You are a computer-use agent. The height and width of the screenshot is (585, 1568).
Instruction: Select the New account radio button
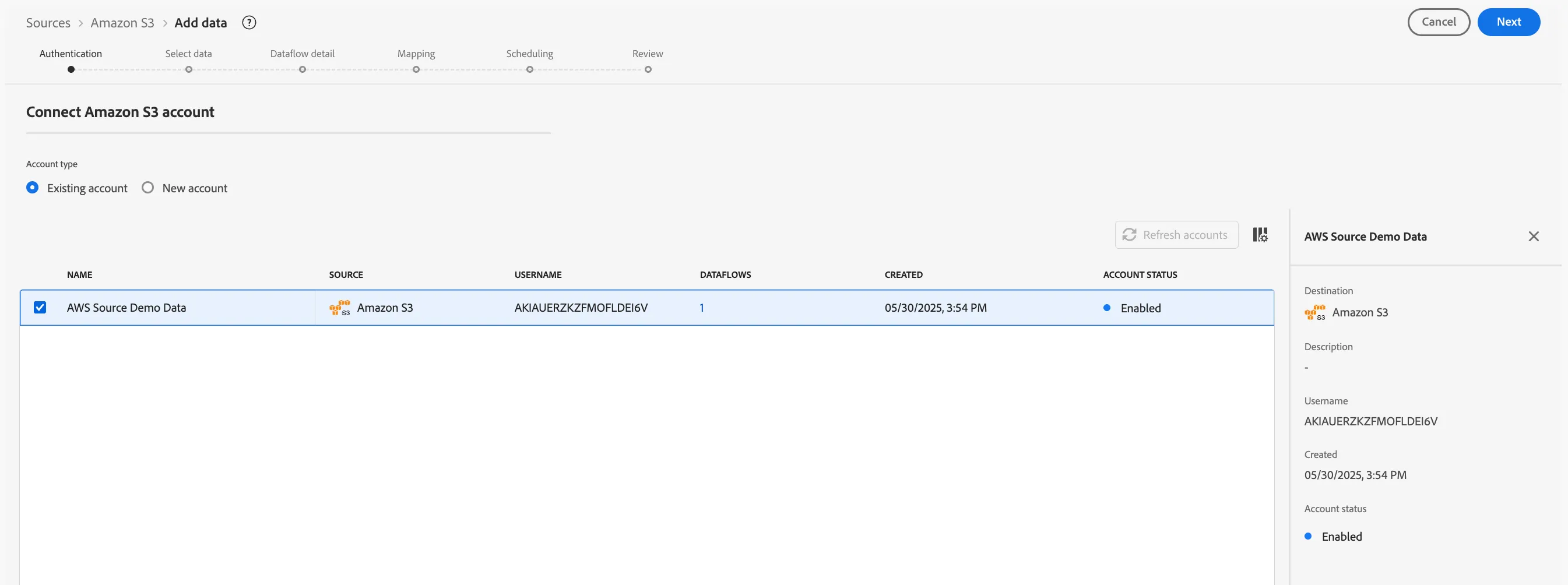point(147,188)
